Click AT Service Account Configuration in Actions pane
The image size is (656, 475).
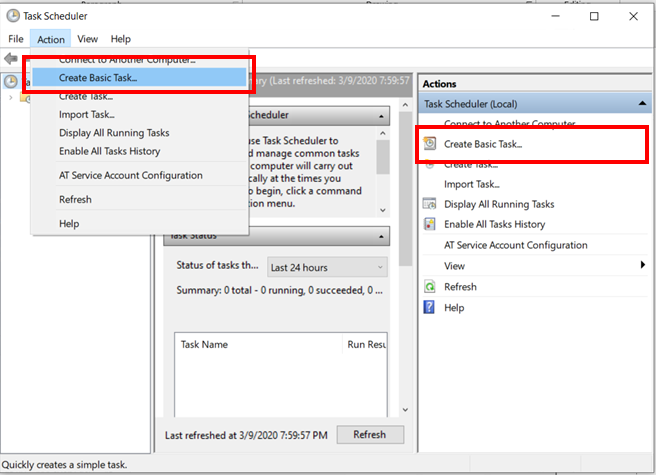click(515, 245)
